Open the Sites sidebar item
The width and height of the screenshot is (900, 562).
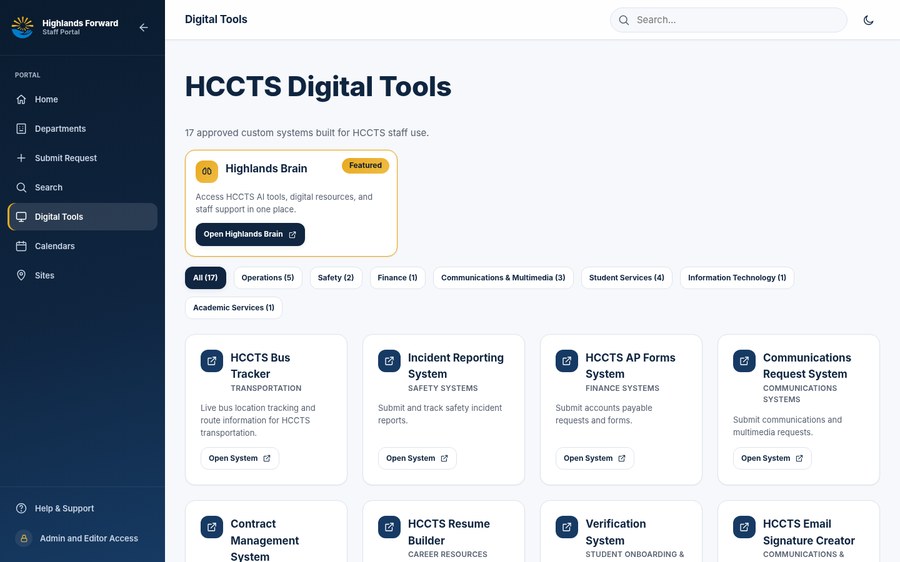coord(83,275)
